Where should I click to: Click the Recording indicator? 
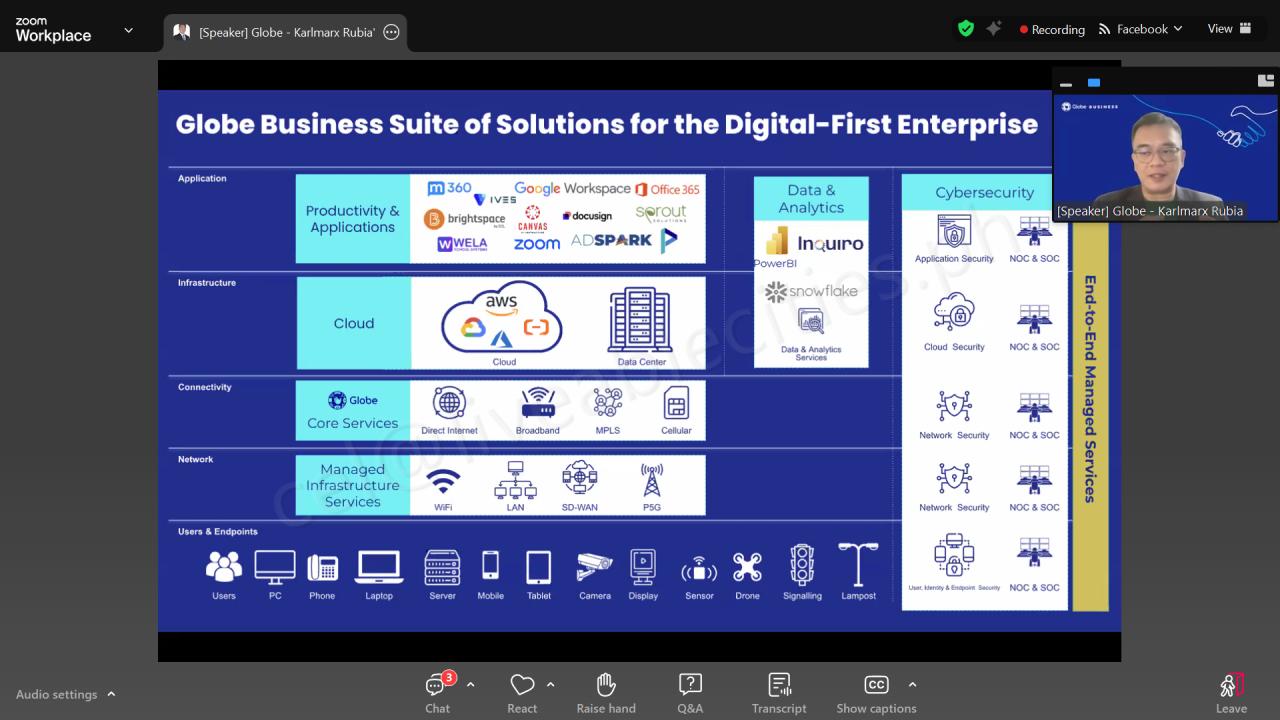(x=1052, y=29)
